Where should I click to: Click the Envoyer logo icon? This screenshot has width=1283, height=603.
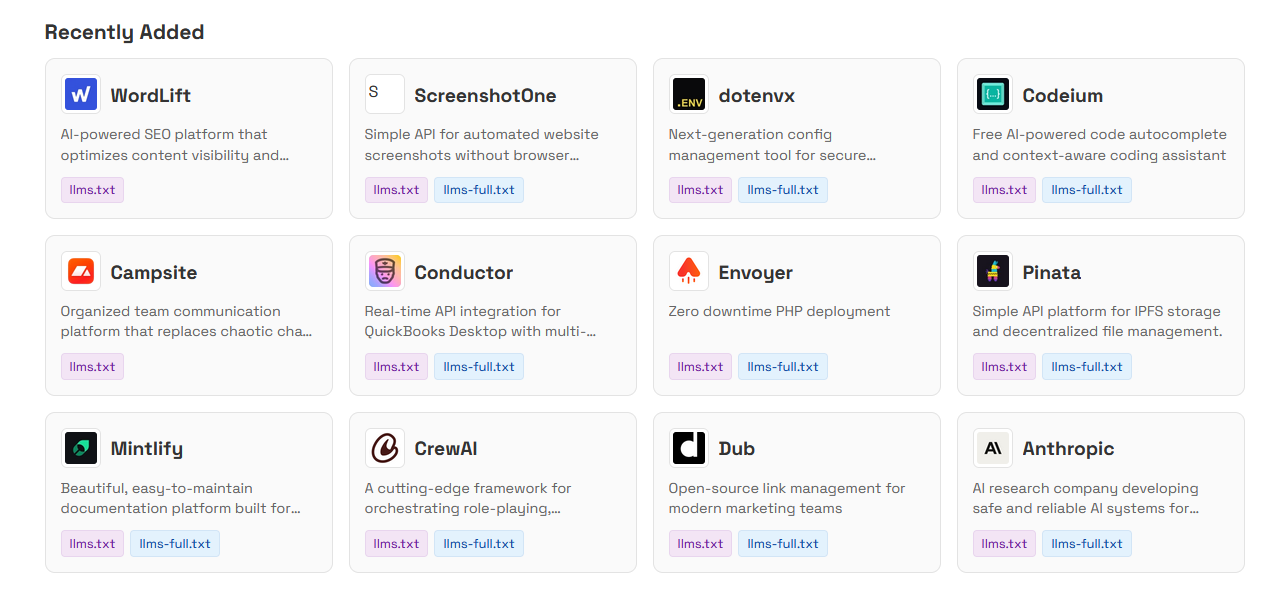coord(688,272)
